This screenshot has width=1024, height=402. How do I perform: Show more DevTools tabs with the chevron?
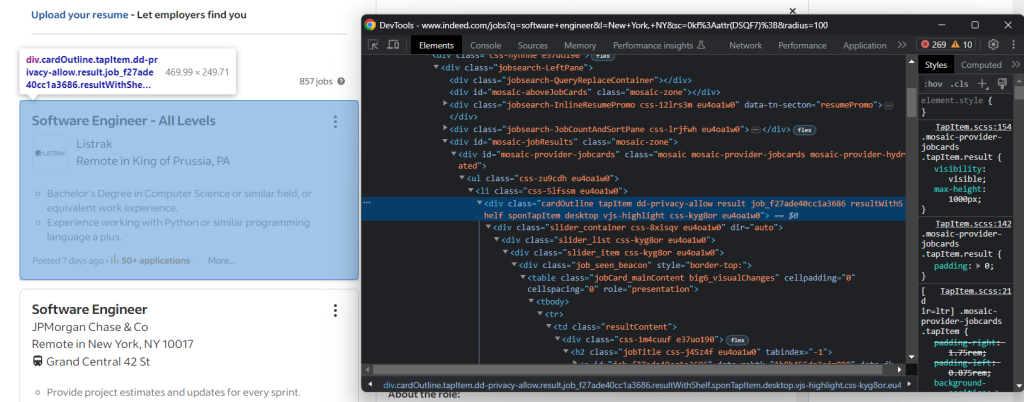(902, 45)
